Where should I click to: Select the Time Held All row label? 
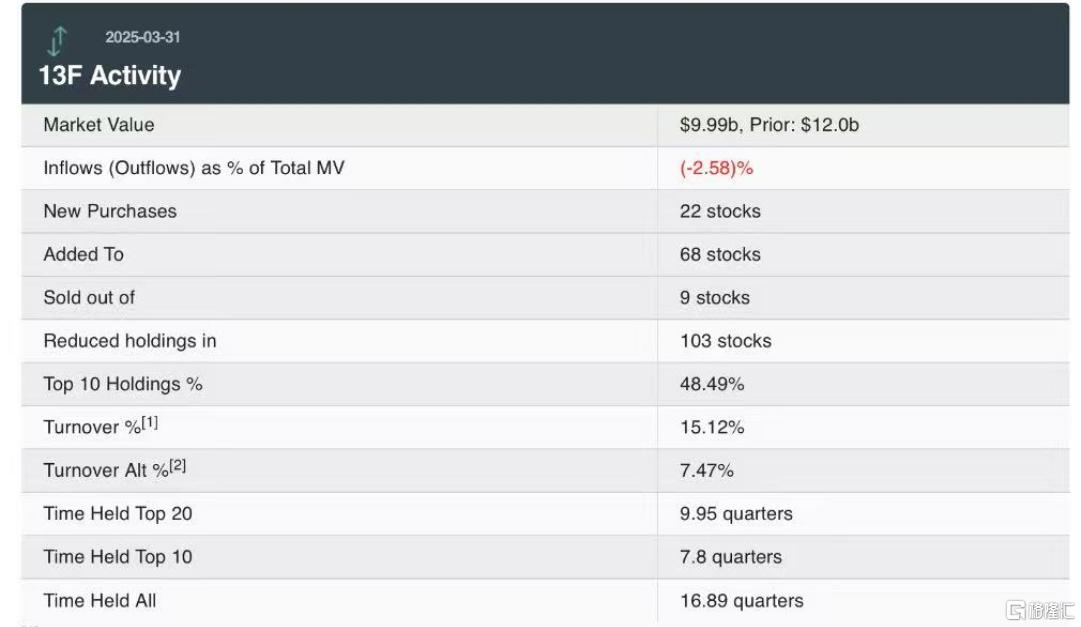point(99,601)
